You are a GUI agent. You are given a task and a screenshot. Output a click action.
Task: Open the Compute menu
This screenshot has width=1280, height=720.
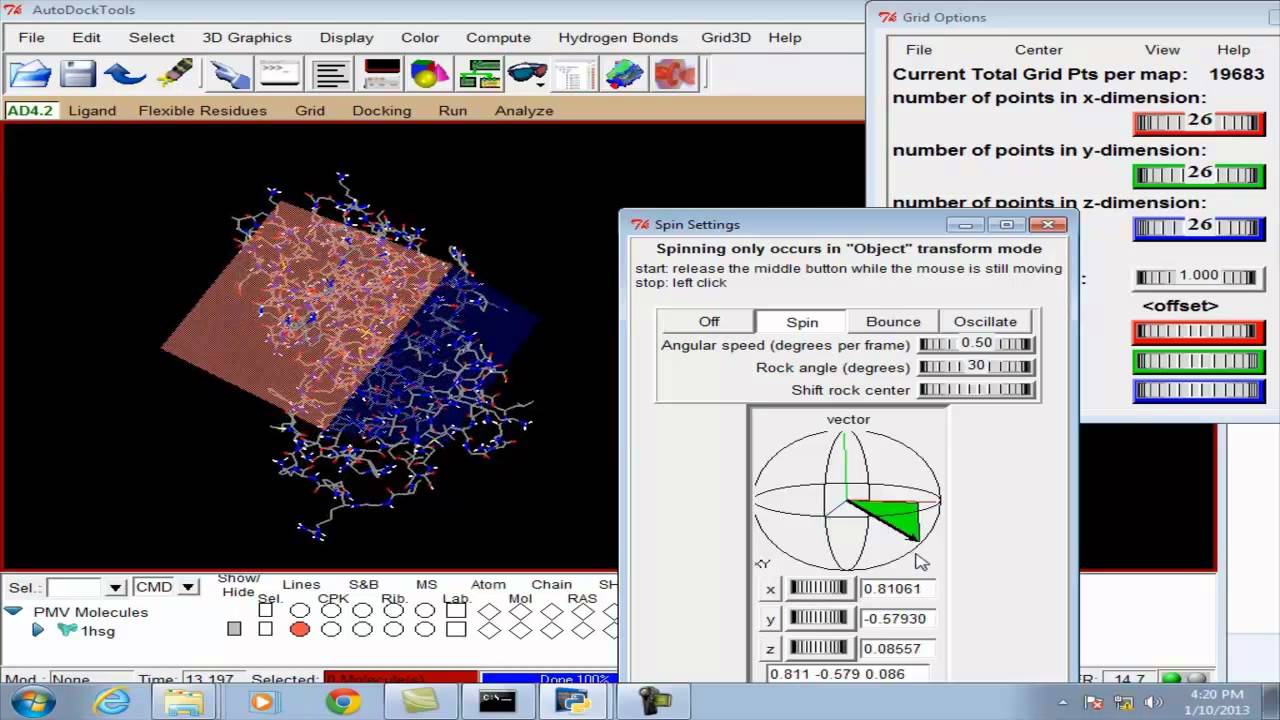(498, 37)
